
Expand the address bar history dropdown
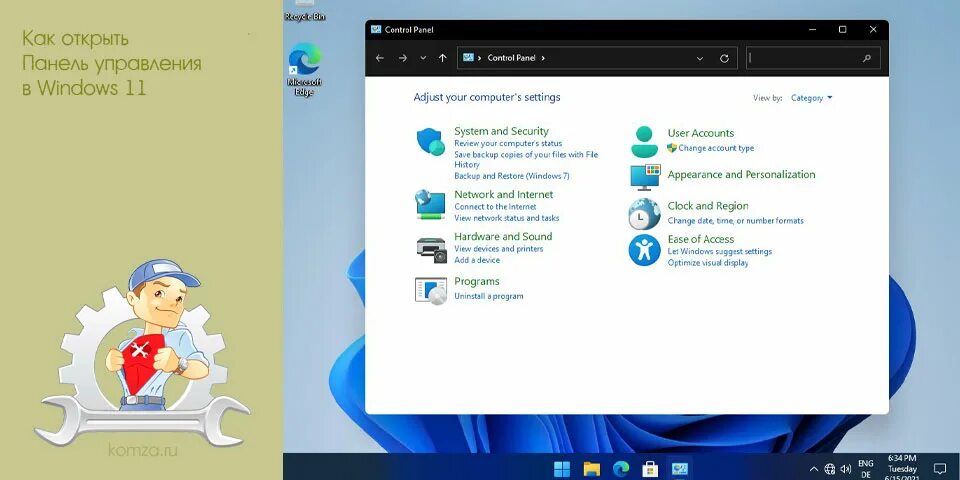(x=700, y=58)
